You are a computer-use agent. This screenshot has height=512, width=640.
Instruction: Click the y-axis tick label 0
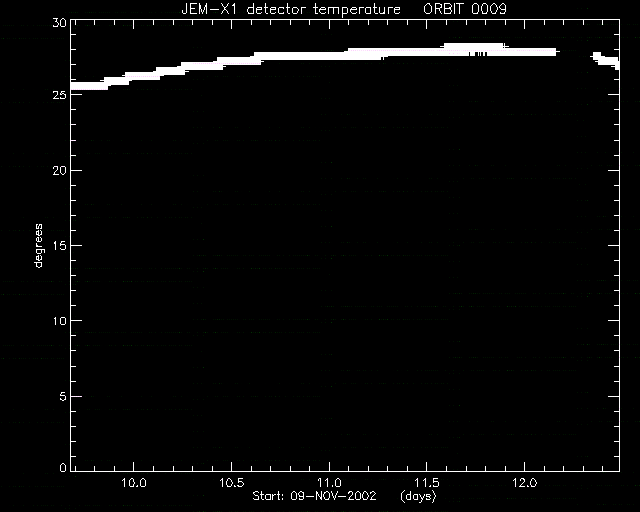point(63,467)
